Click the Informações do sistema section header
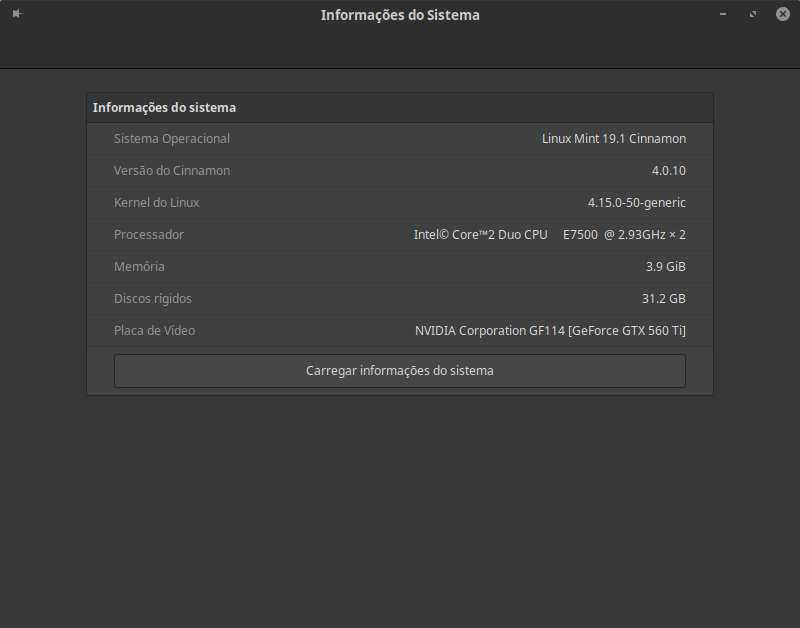The width and height of the screenshot is (800, 628). 164,107
